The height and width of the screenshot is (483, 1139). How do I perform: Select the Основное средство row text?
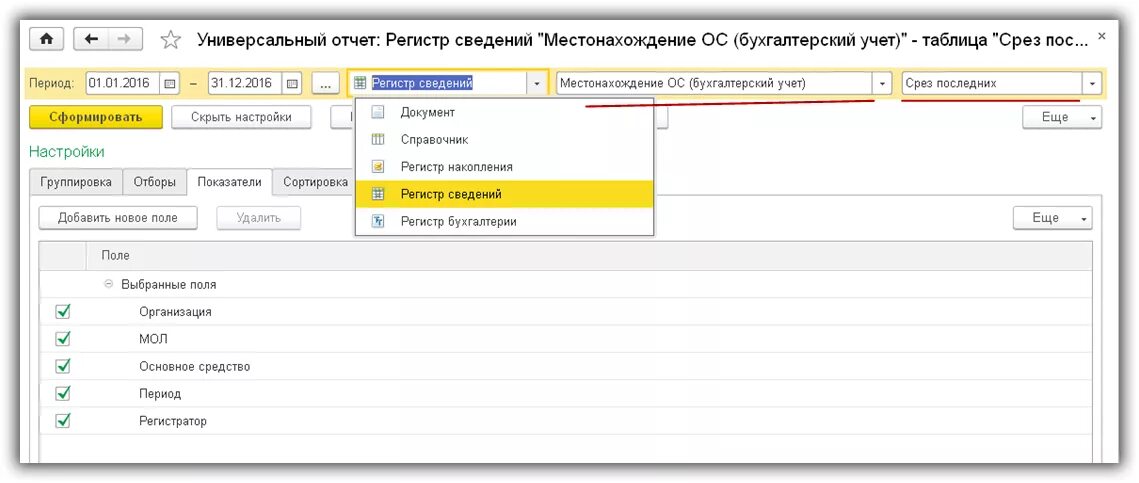[195, 367]
